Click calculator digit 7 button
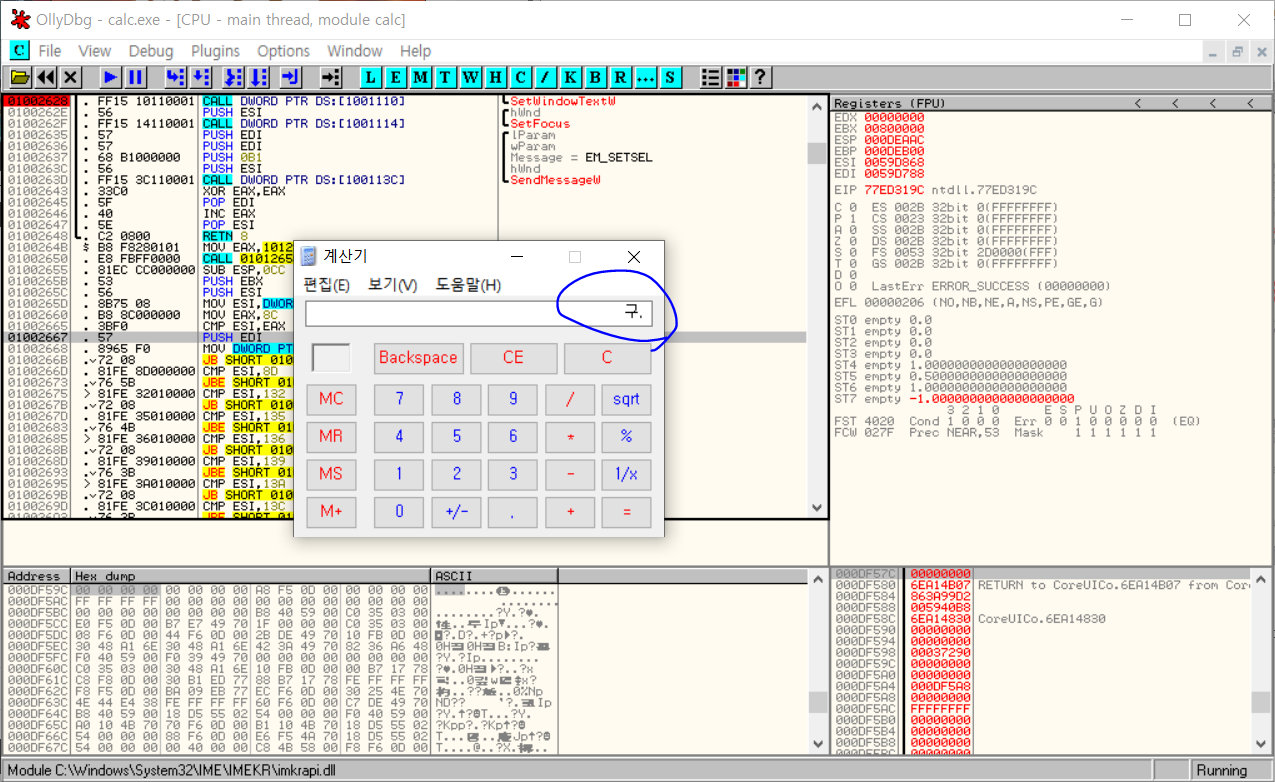The width and height of the screenshot is (1275, 782). click(399, 399)
